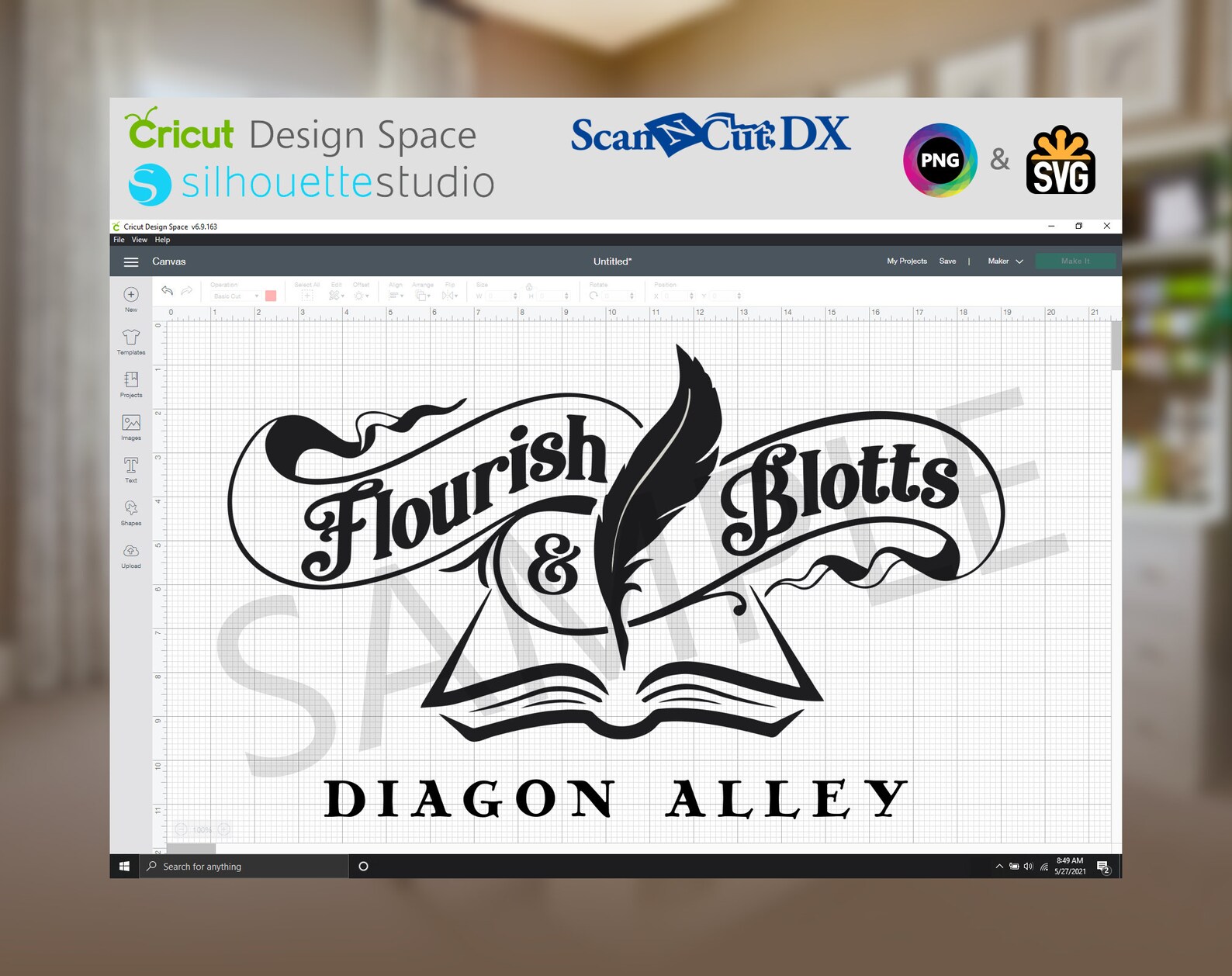Select the Text tool
The width and height of the screenshot is (1232, 976).
[131, 469]
